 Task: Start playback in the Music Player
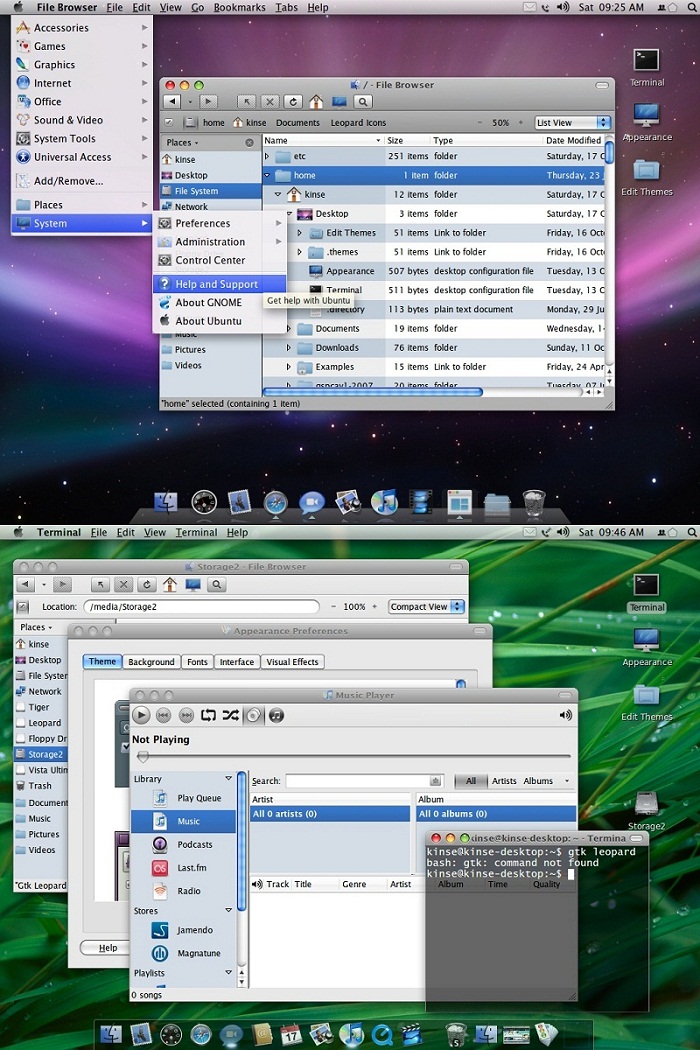[141, 715]
